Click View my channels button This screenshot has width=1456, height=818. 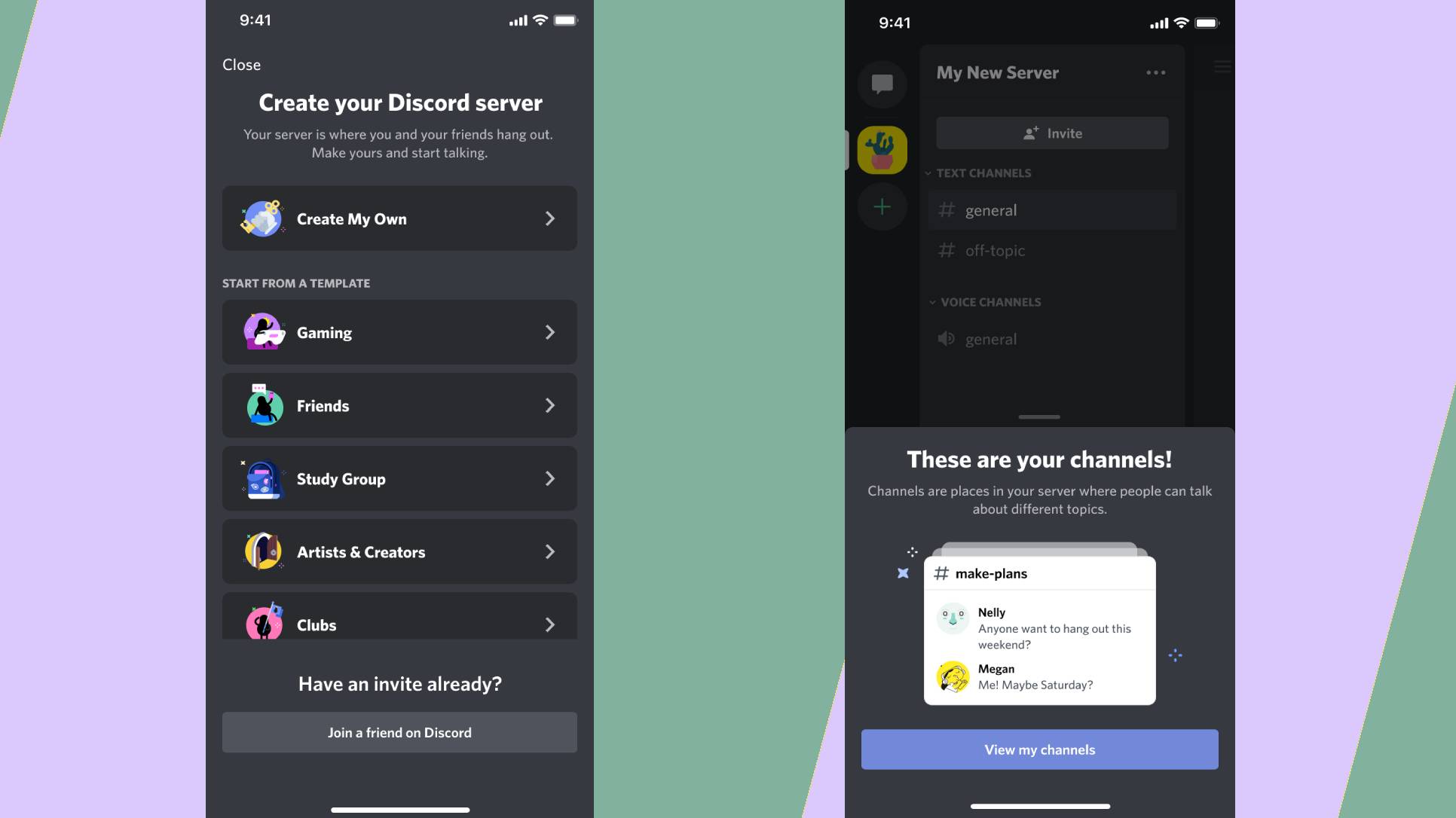click(x=1039, y=748)
